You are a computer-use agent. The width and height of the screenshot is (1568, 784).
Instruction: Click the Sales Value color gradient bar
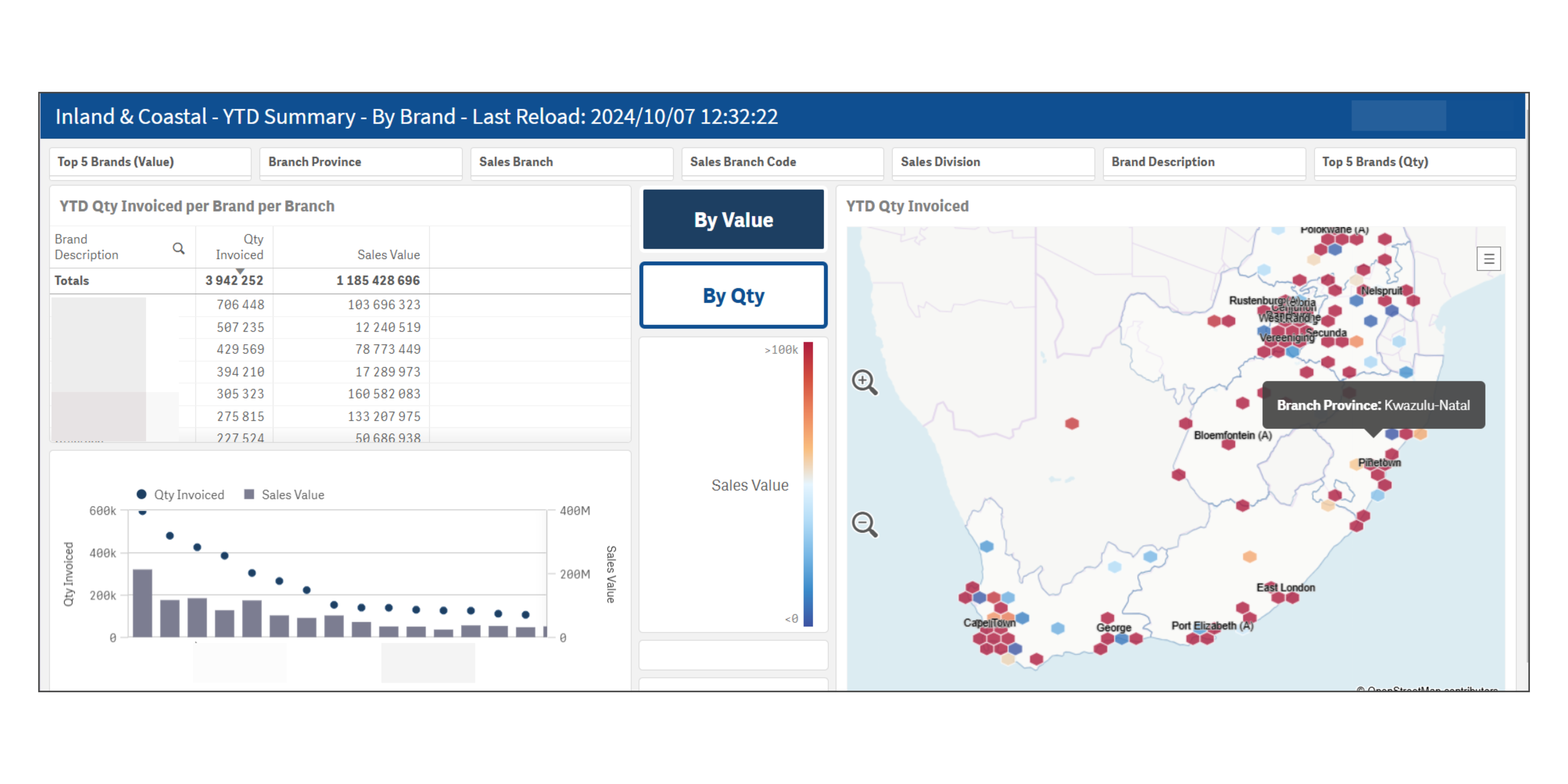[808, 484]
